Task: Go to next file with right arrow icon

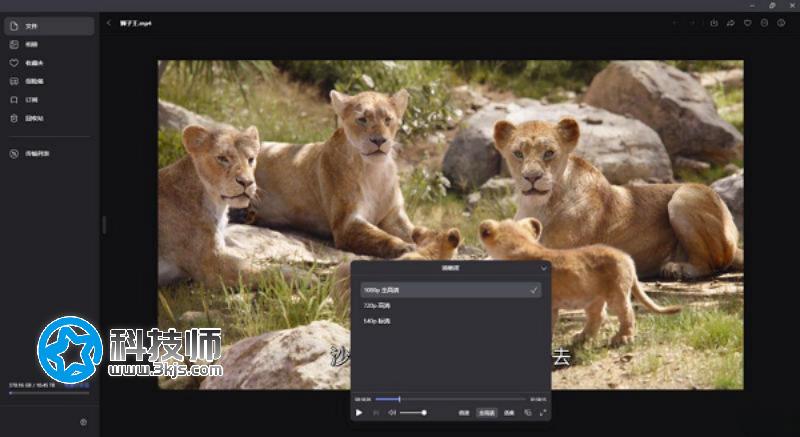Action: pyautogui.click(x=692, y=23)
